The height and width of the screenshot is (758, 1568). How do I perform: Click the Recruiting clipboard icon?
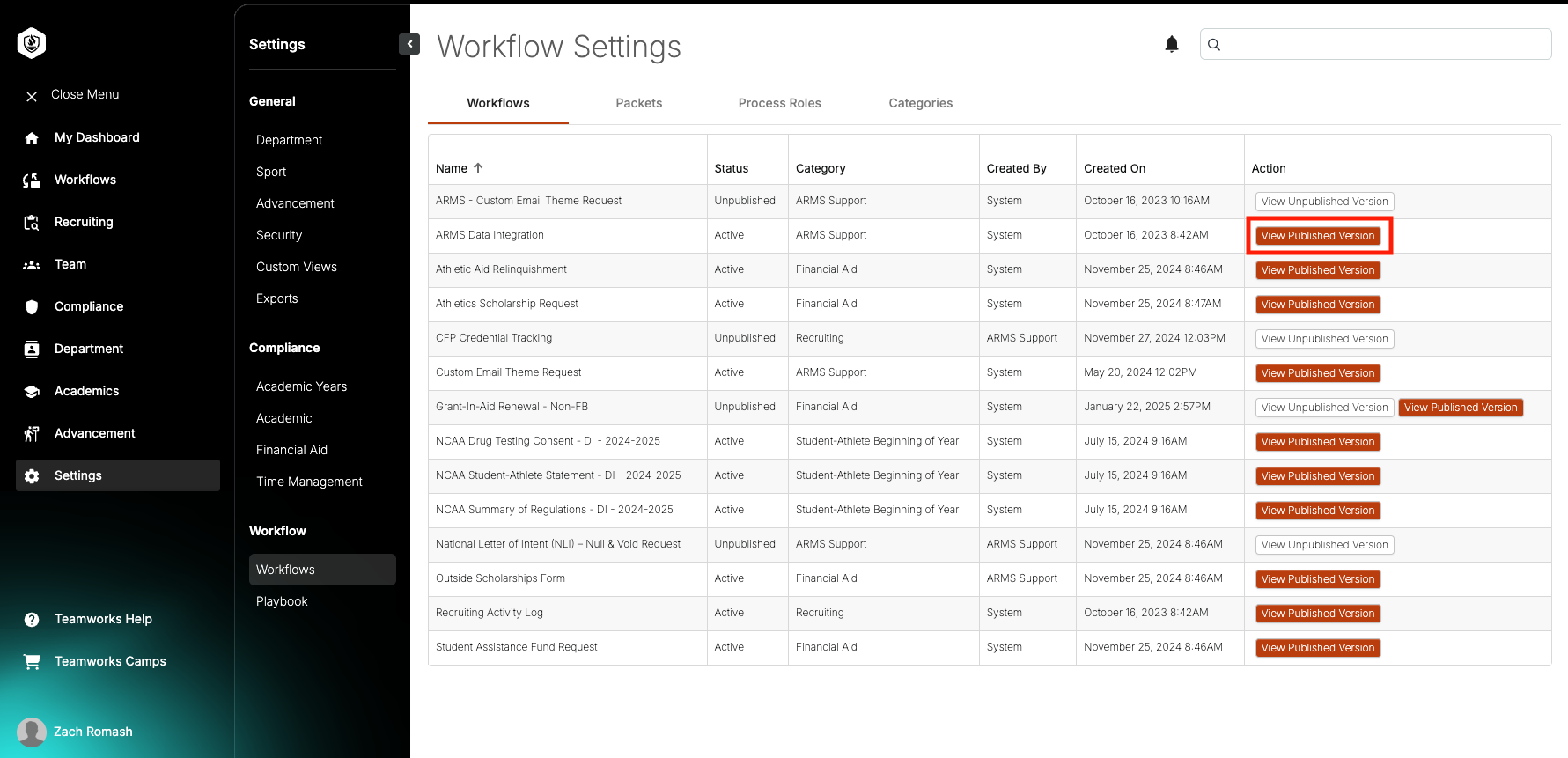tap(32, 223)
